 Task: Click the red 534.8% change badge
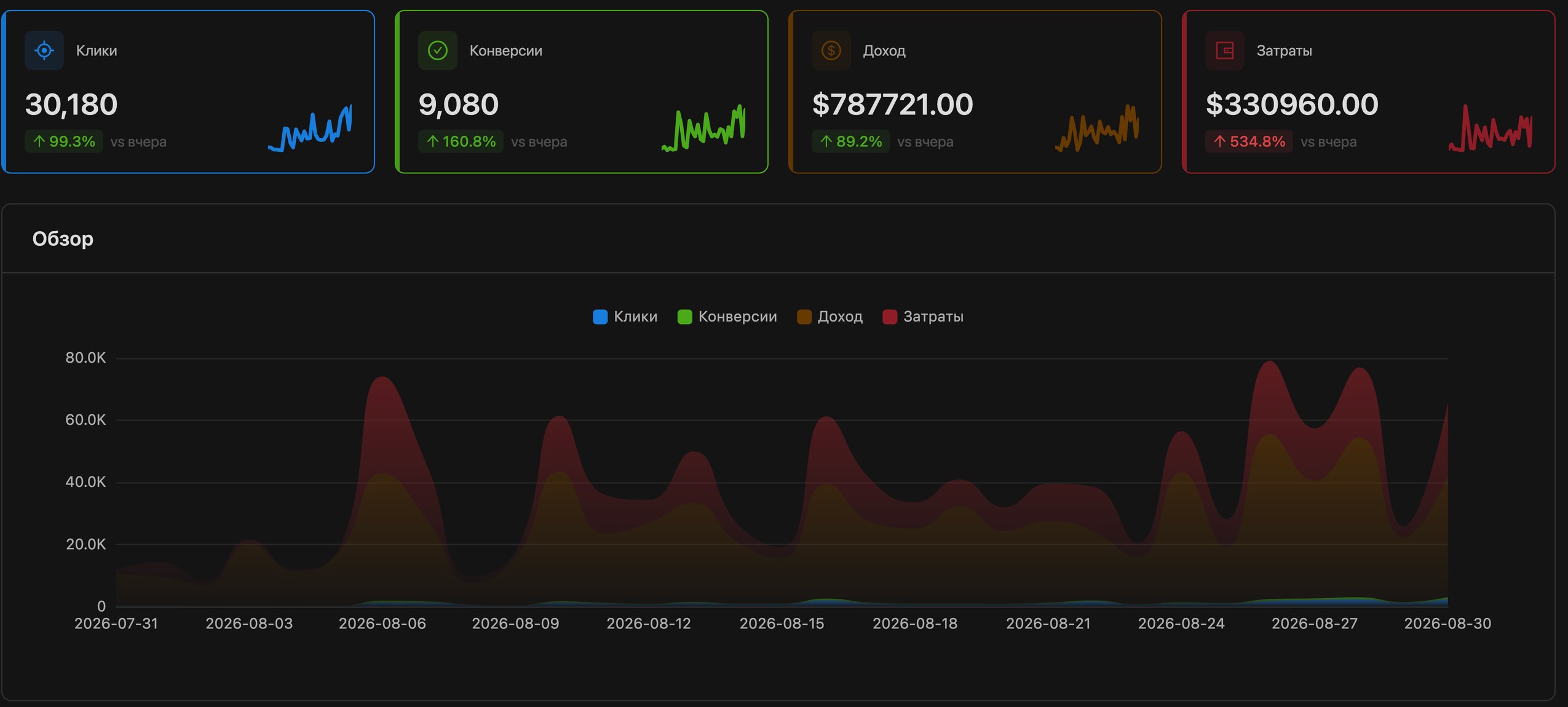coord(1249,141)
